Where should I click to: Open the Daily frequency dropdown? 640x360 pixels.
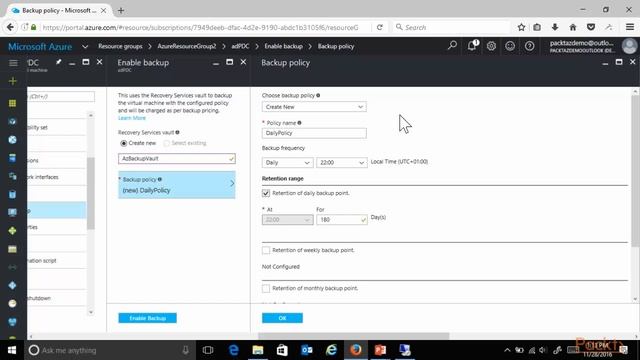pyautogui.click(x=287, y=162)
